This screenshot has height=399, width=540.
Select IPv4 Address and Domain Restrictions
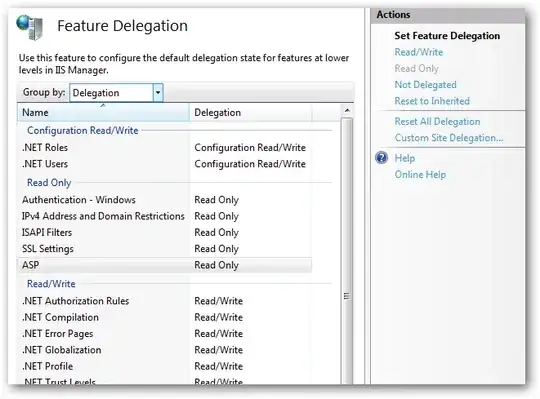(165, 216)
